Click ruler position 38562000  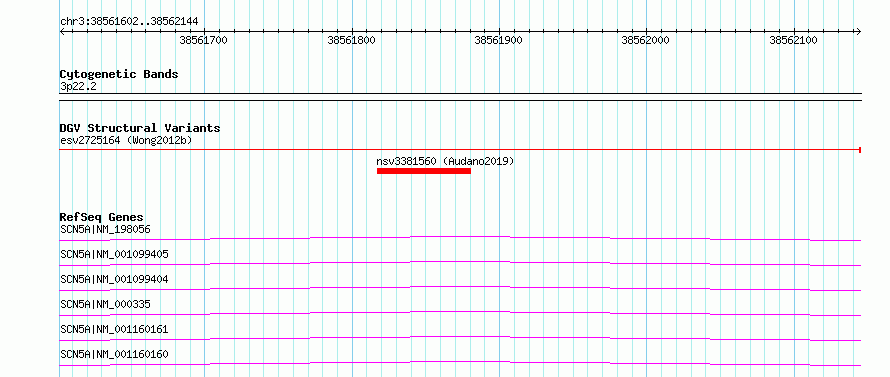click(645, 40)
